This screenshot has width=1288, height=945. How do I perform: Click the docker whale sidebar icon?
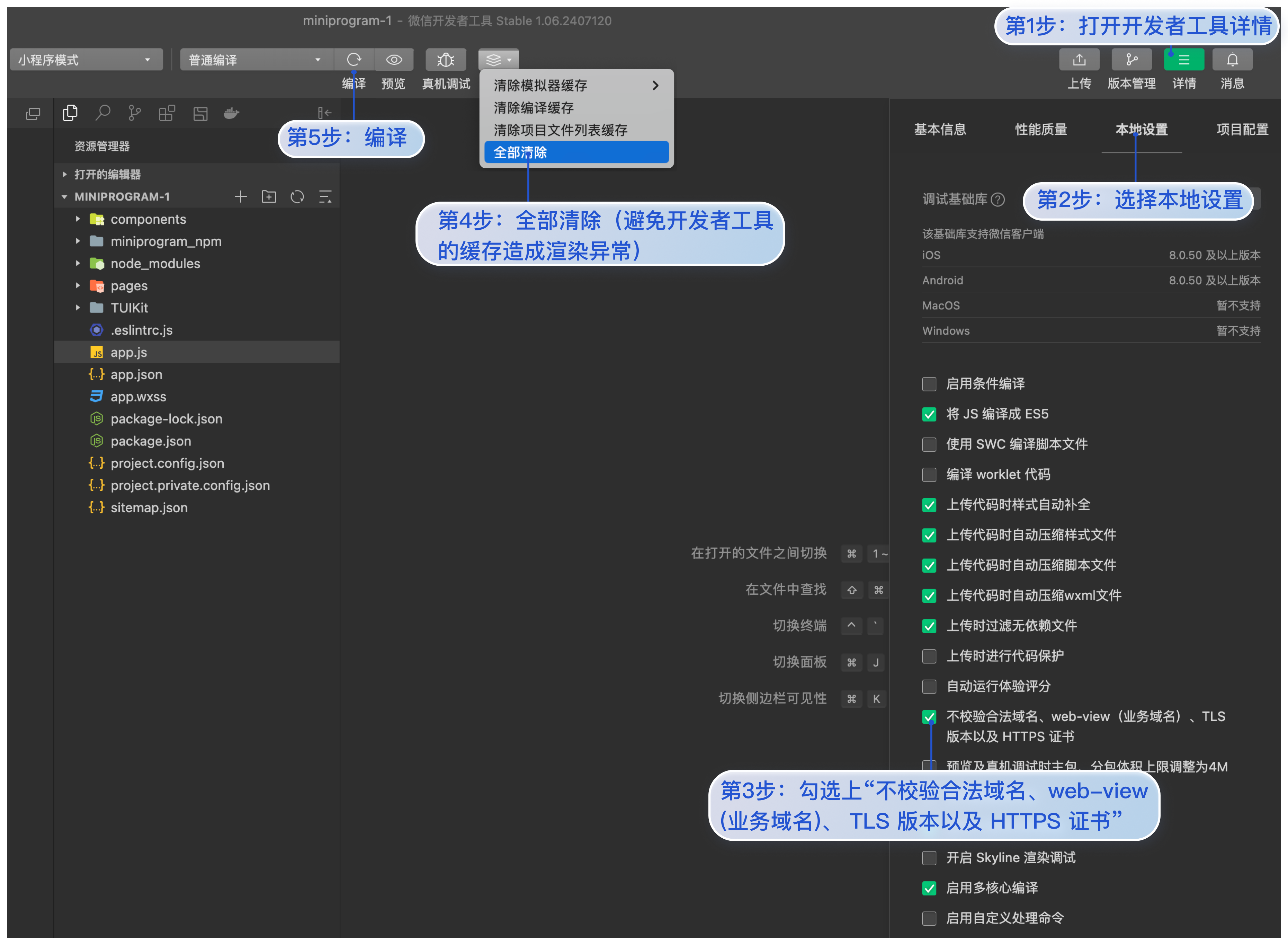tap(231, 113)
